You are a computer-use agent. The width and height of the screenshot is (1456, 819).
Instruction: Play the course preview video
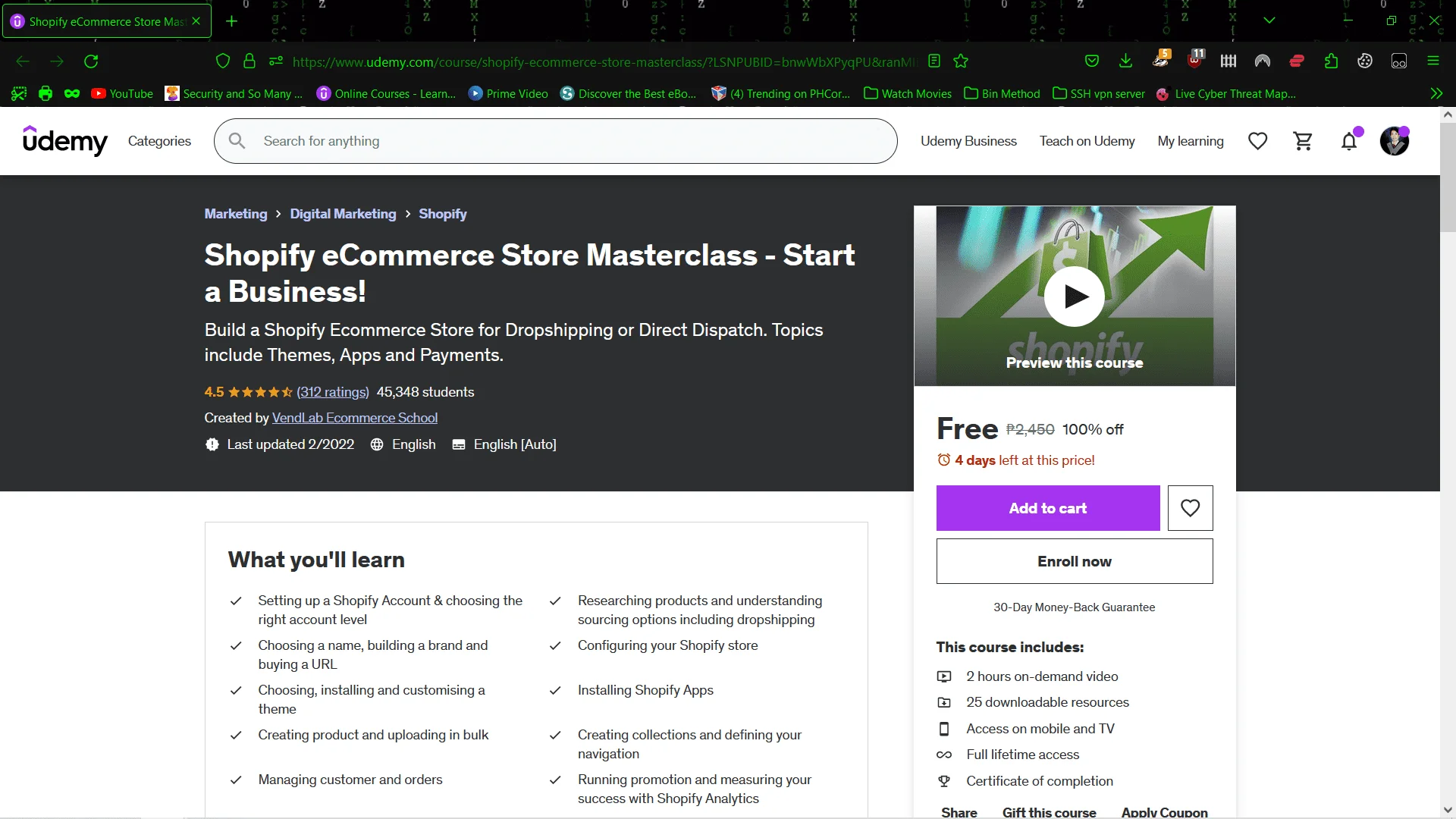pyautogui.click(x=1075, y=297)
